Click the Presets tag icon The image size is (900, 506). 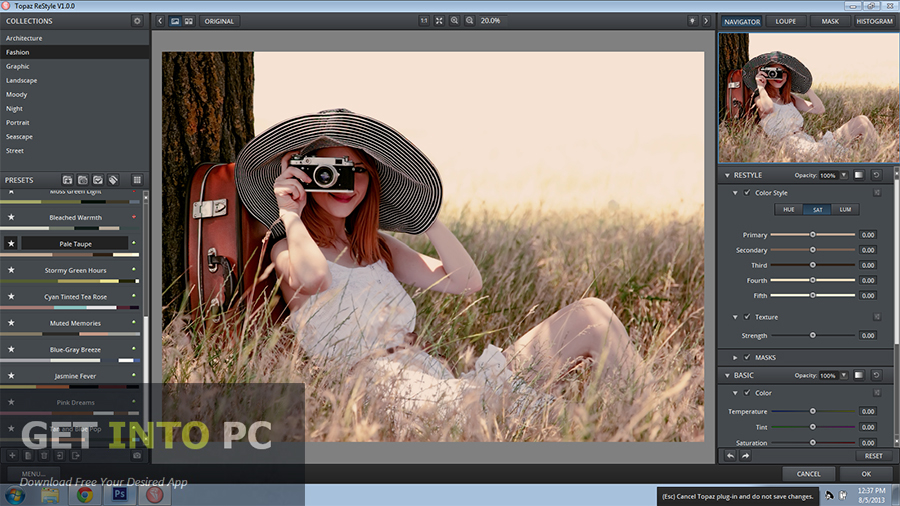(113, 180)
